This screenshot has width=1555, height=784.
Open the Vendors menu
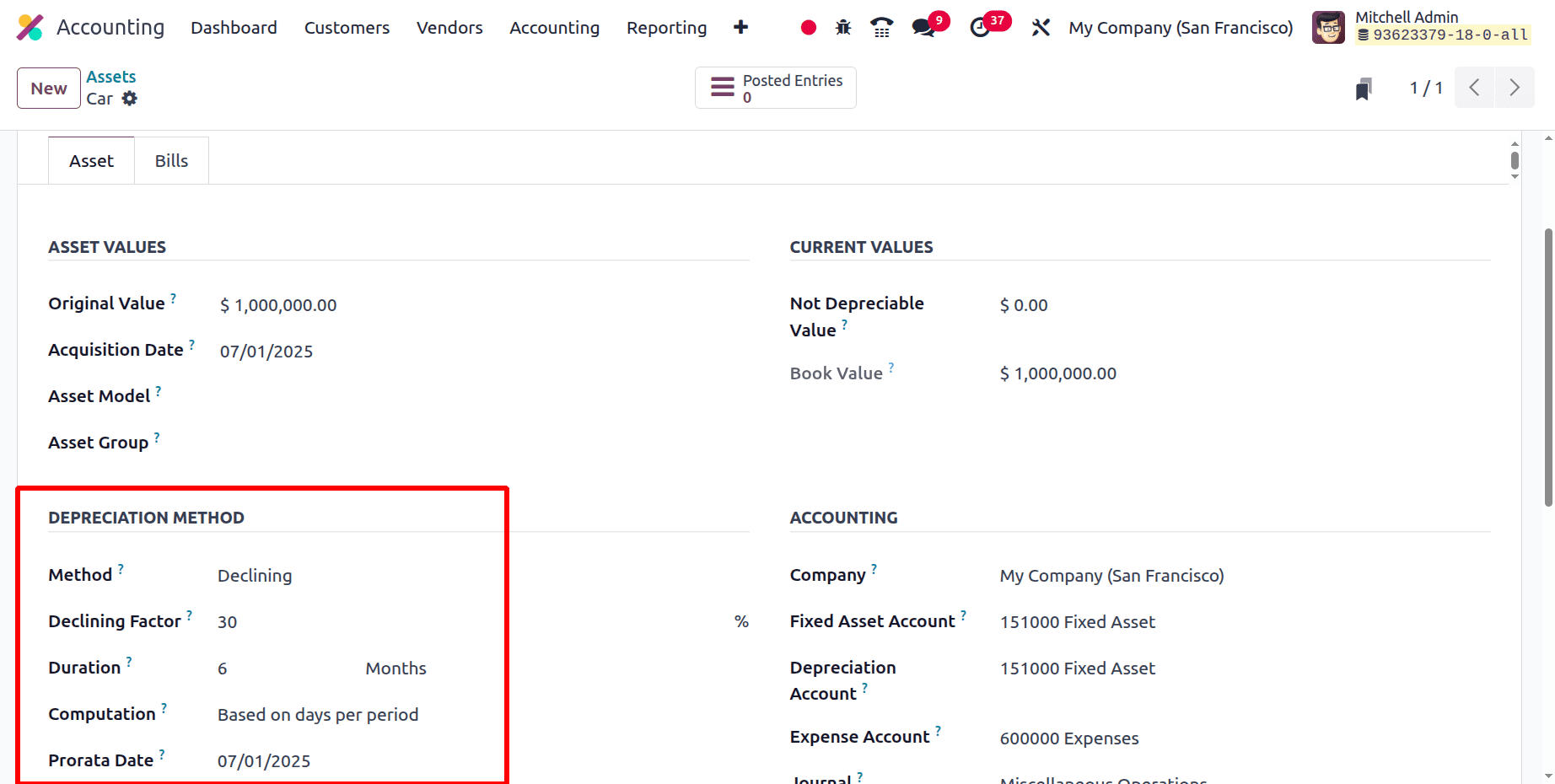(449, 27)
